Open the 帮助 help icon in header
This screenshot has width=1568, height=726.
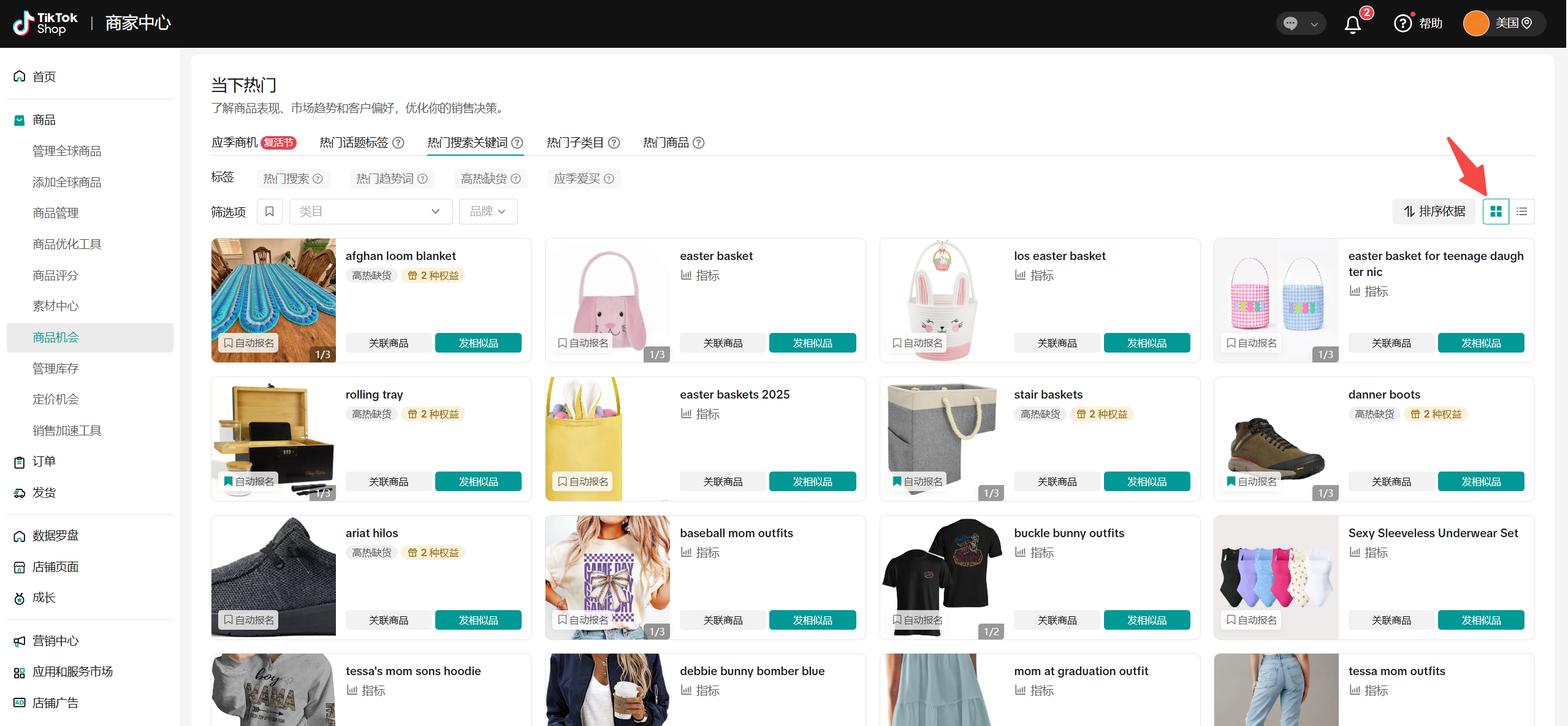click(x=1402, y=23)
